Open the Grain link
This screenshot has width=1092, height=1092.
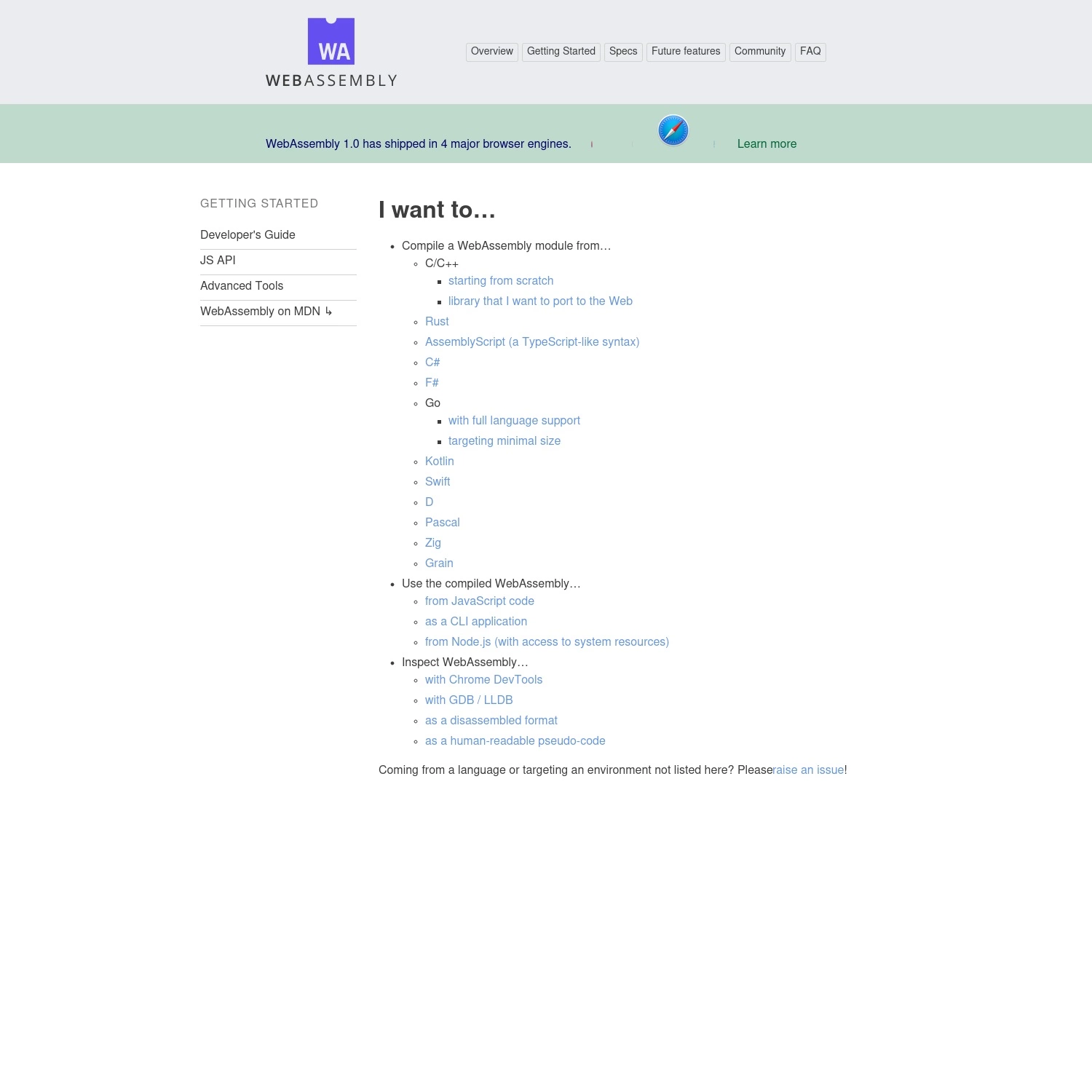(439, 563)
